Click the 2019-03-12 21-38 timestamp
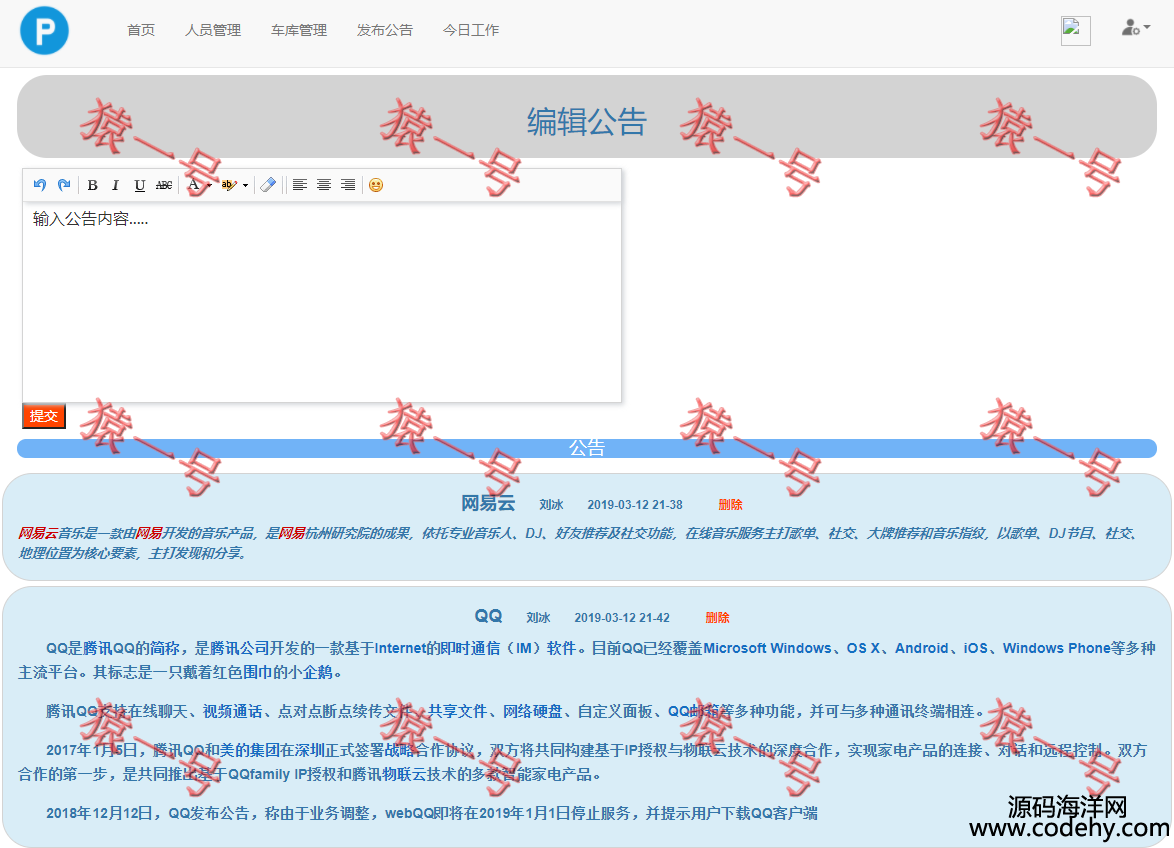 coord(635,504)
